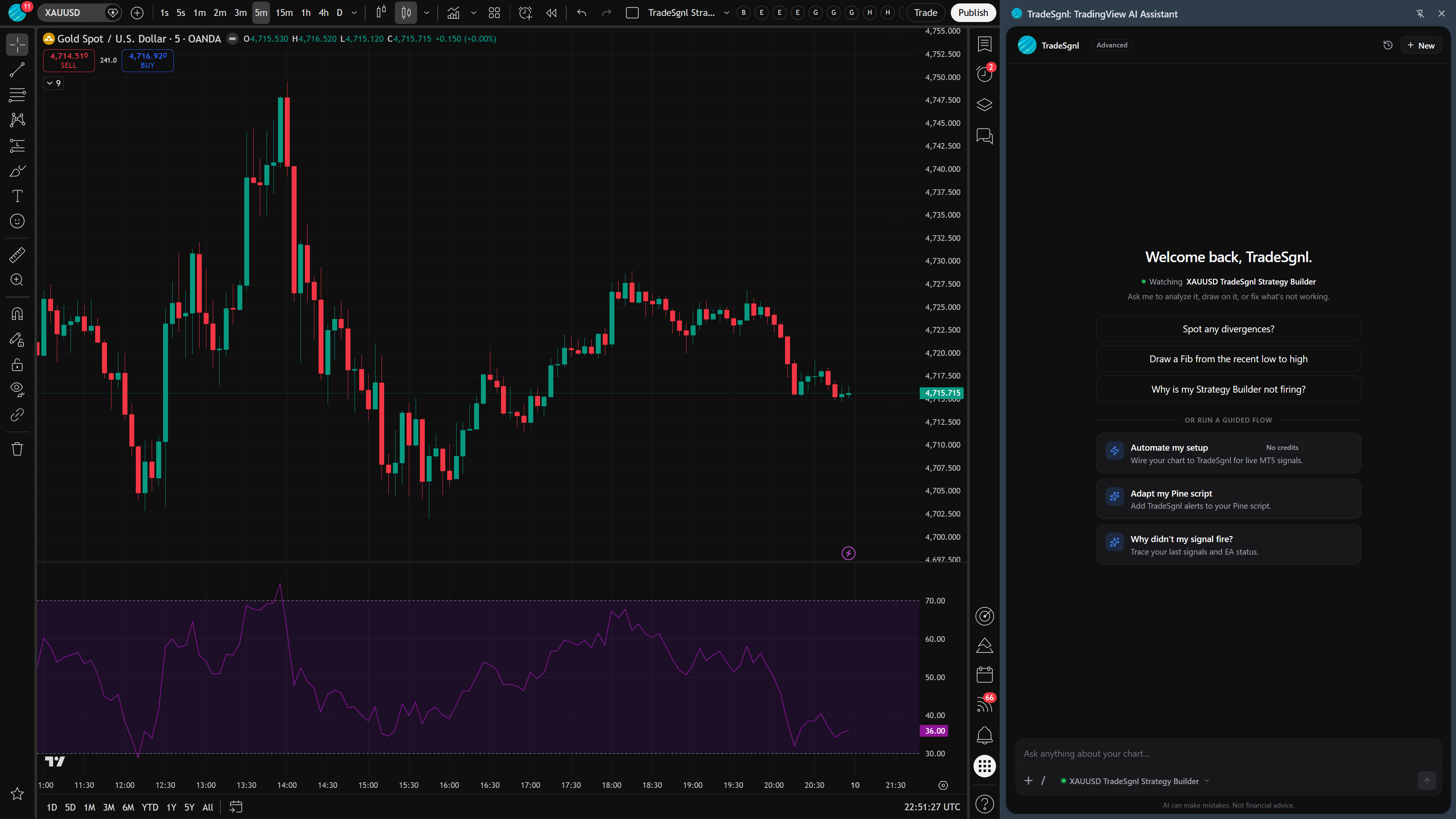Expand the indicators favorites dropdown
Viewport: 1456px width, 819px height.
click(474, 13)
